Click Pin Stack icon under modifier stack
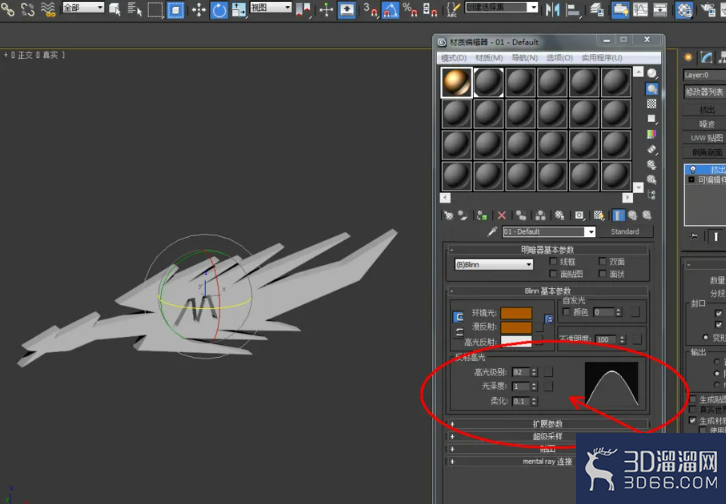The width and height of the screenshot is (726, 504). tap(694, 236)
